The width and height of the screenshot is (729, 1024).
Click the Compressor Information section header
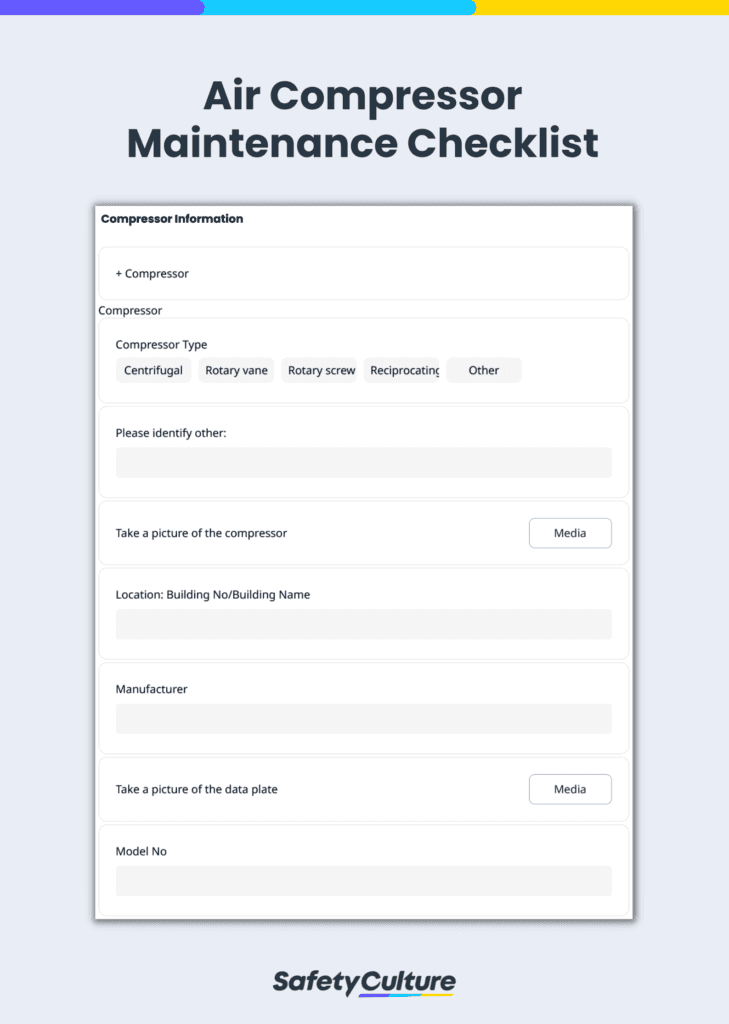point(171,219)
